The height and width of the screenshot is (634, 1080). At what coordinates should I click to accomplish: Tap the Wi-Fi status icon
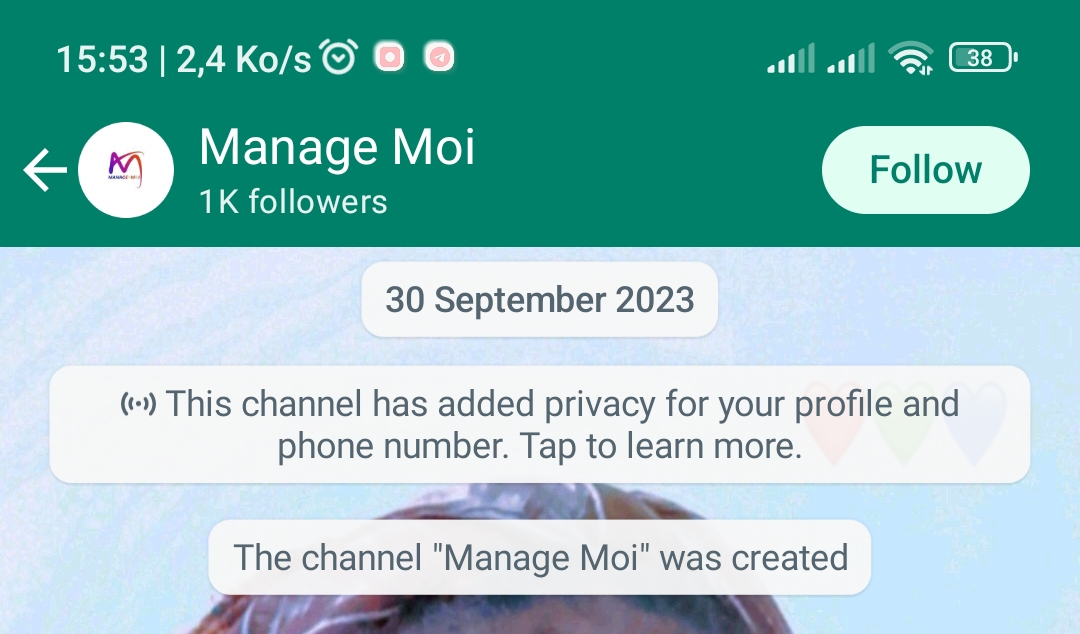pos(911,58)
